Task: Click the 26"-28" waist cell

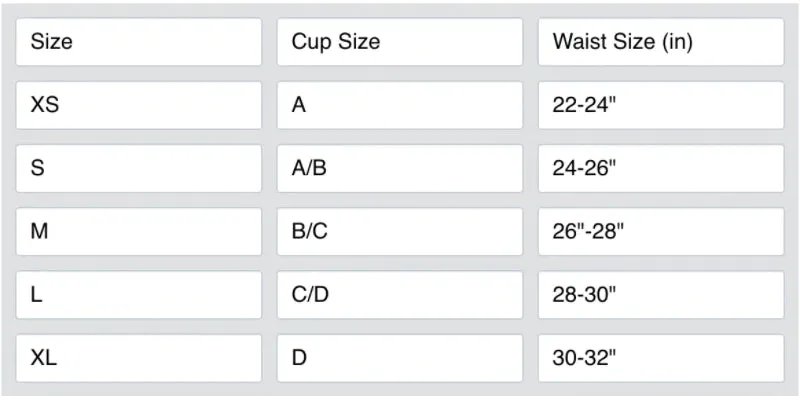Action: coord(661,232)
